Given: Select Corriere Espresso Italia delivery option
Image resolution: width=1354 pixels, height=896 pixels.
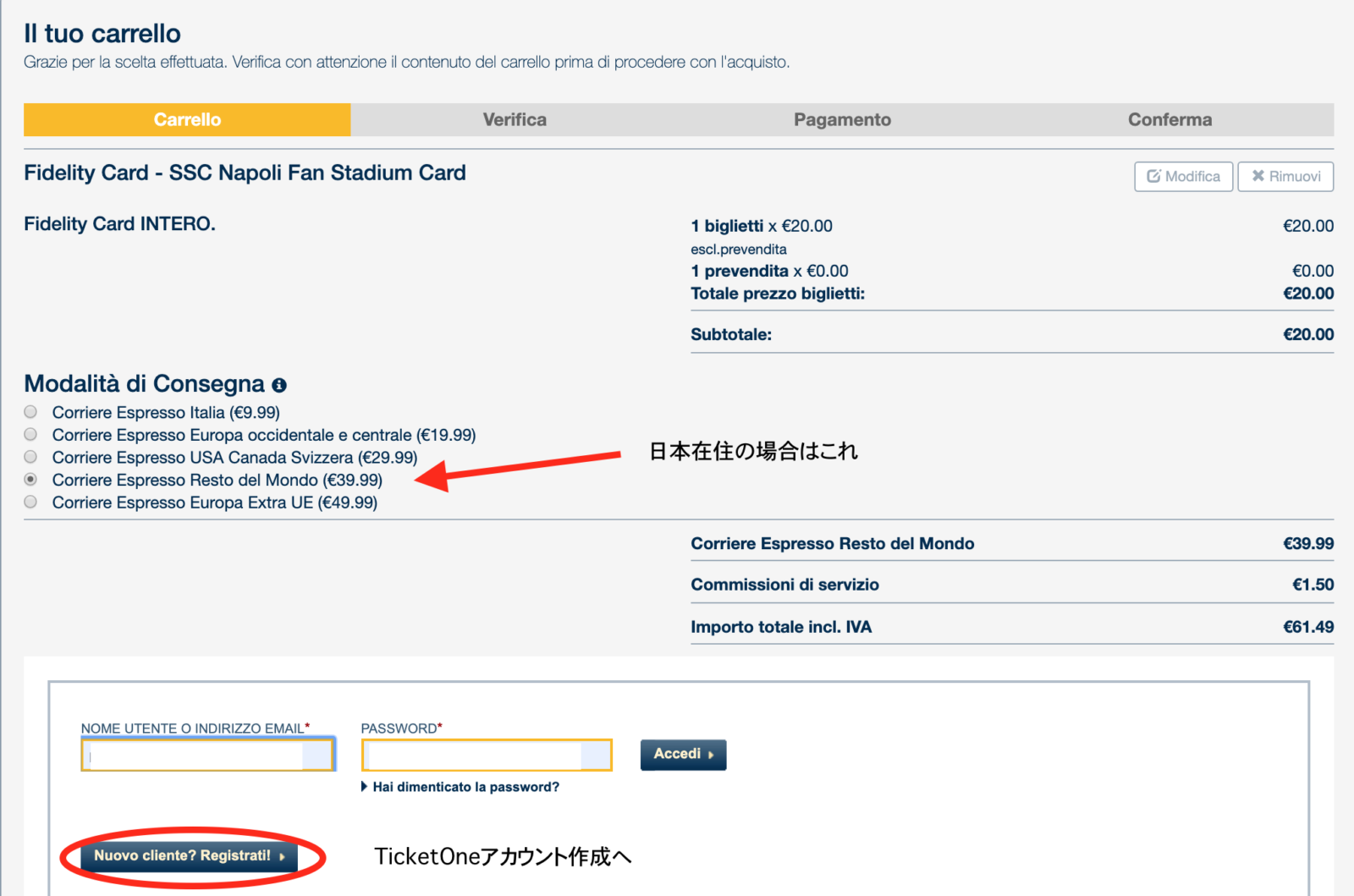Looking at the screenshot, I should [30, 412].
